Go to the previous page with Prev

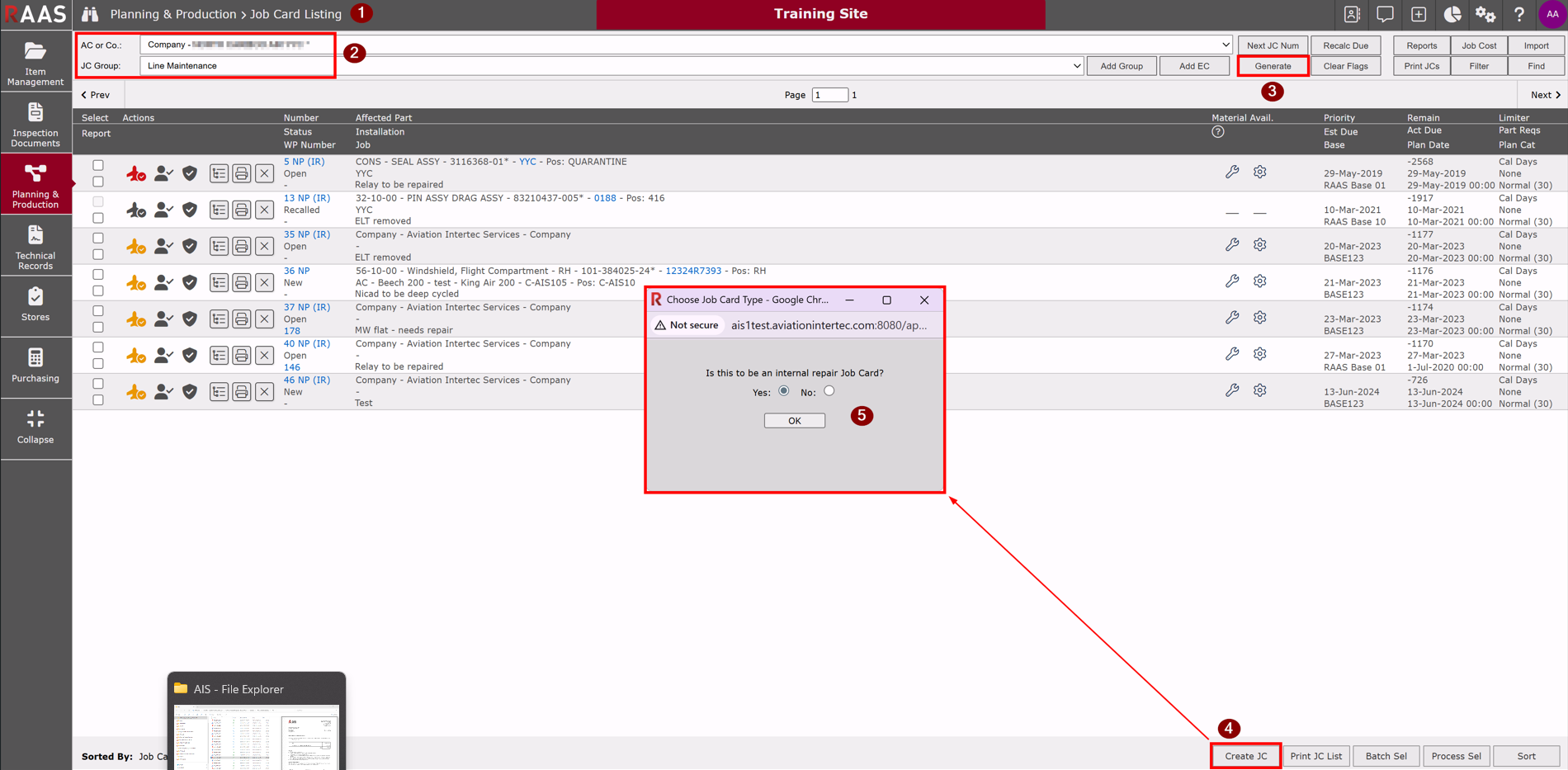[x=96, y=95]
